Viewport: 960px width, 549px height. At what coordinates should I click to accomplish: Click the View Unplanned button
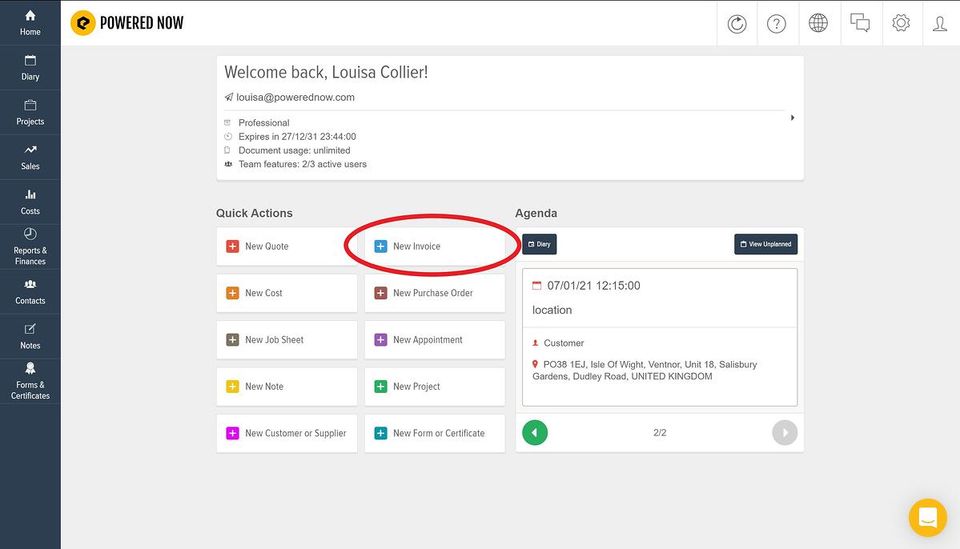click(765, 244)
